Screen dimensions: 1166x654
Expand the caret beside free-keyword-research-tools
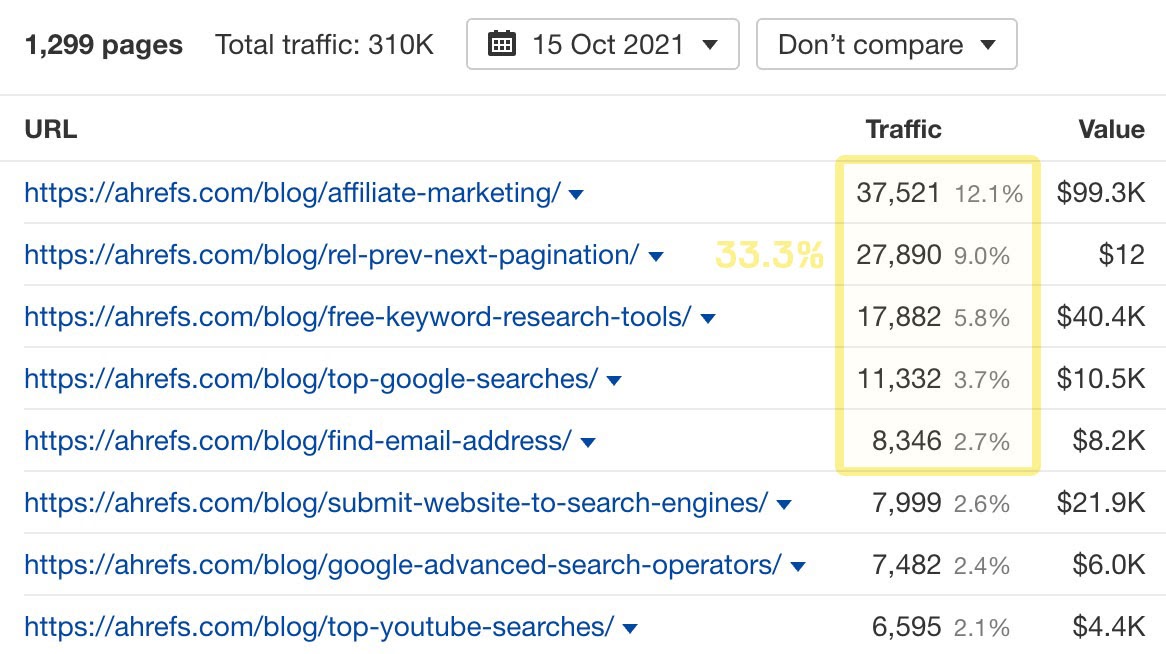(707, 318)
